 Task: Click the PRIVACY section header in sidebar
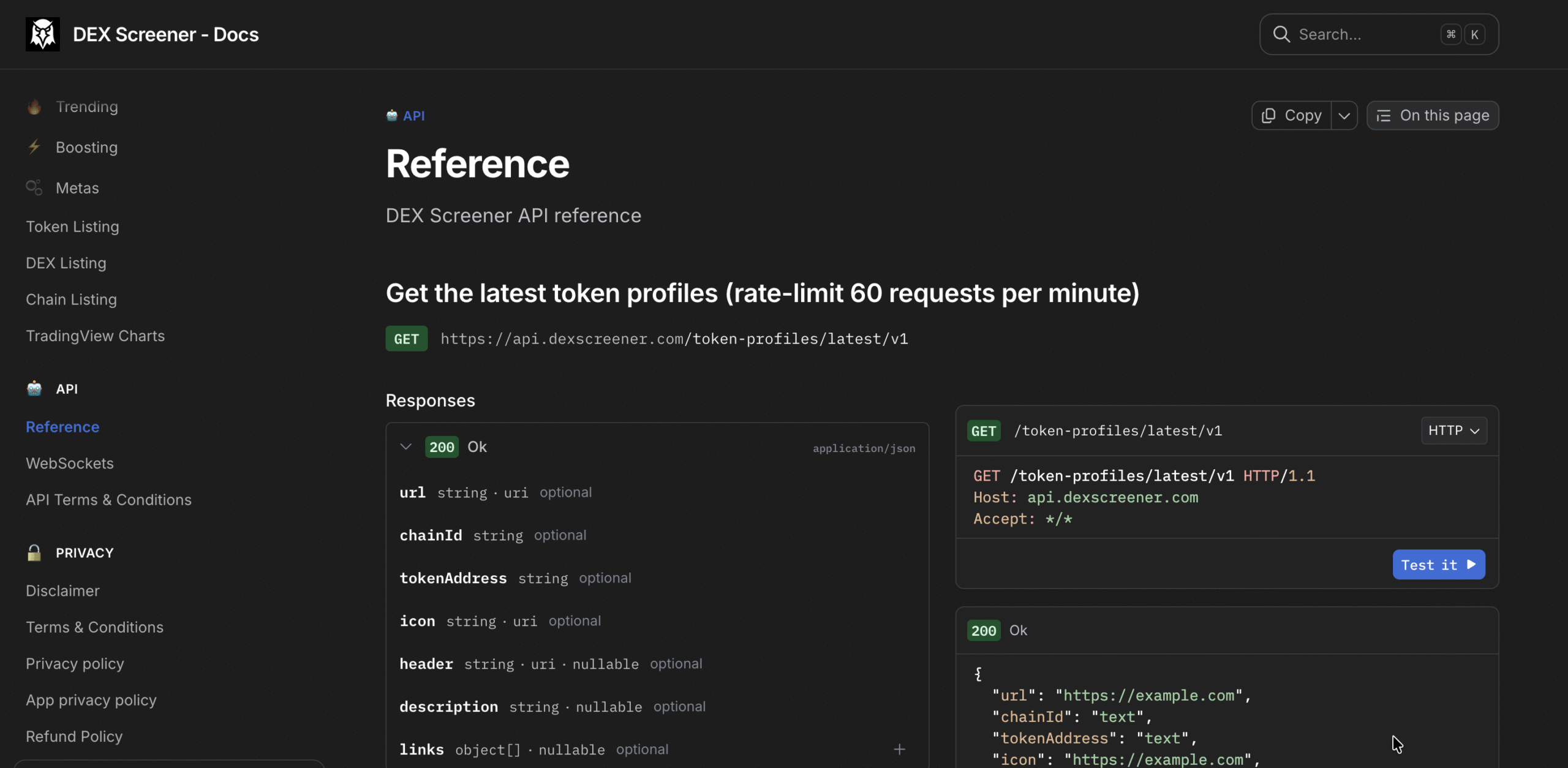85,553
